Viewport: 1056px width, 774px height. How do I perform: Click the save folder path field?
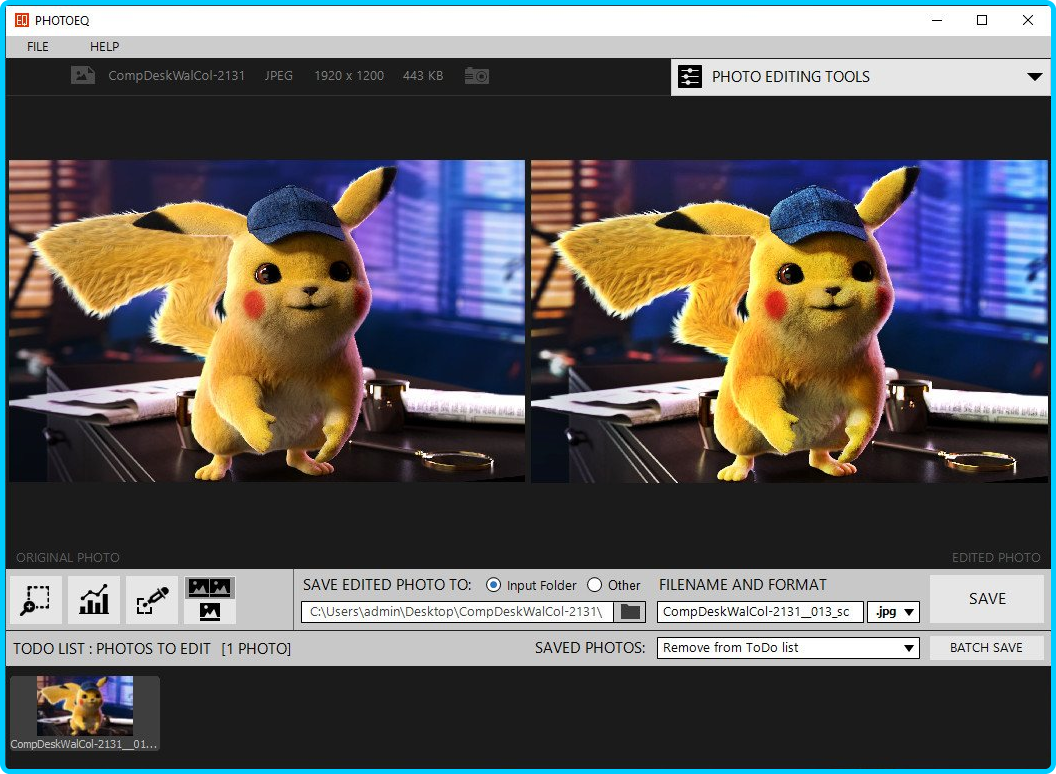coord(457,612)
